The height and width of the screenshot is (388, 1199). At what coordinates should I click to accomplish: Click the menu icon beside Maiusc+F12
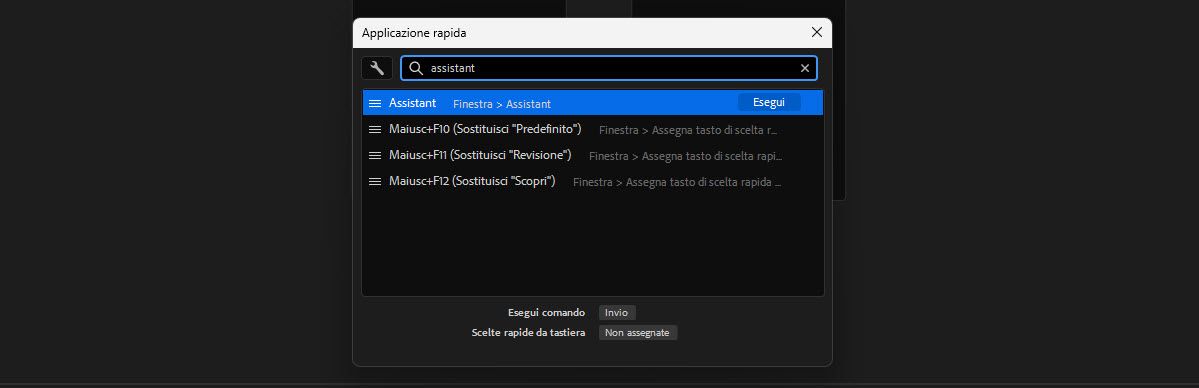coord(375,181)
